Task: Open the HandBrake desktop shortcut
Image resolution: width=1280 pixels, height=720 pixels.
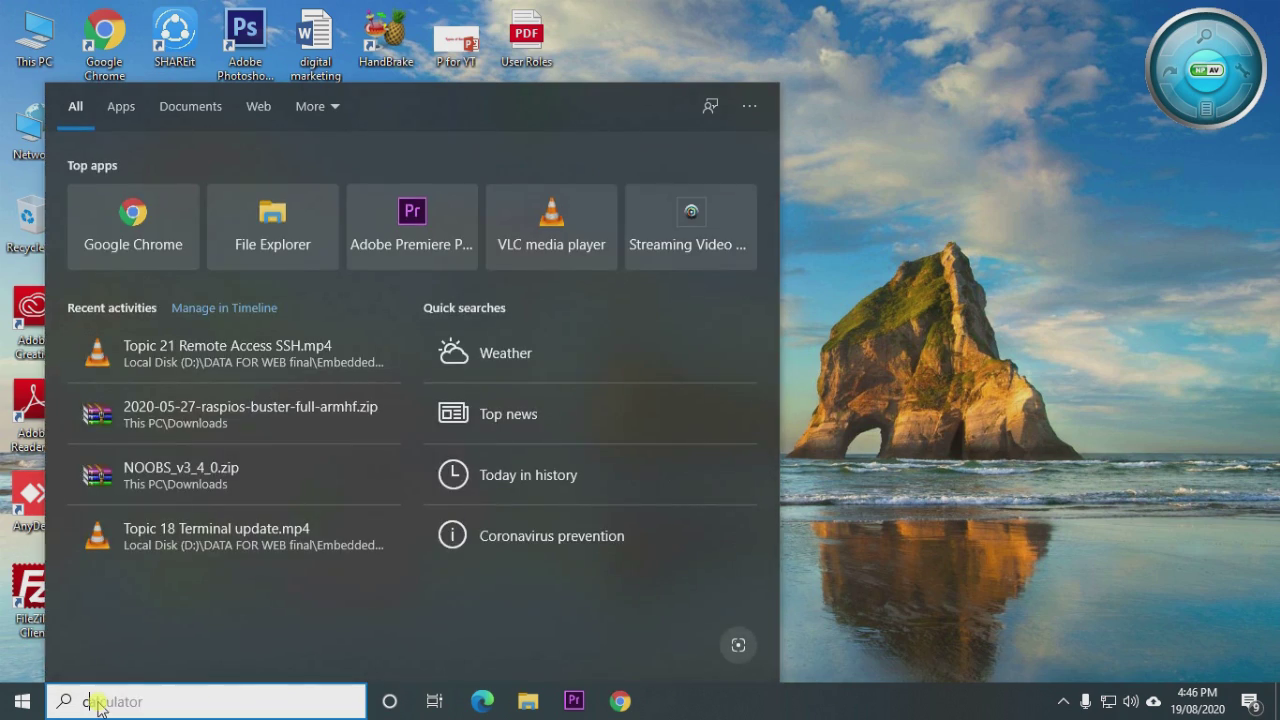Action: coord(386,39)
